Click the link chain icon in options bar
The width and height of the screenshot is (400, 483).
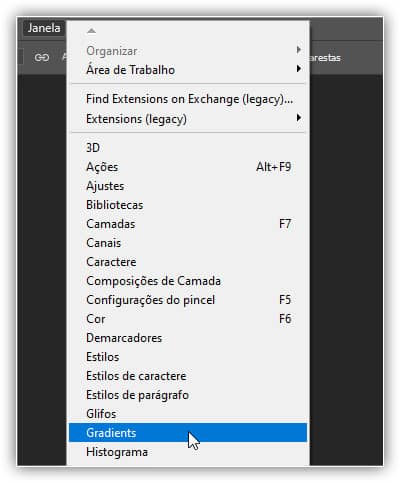[42, 58]
